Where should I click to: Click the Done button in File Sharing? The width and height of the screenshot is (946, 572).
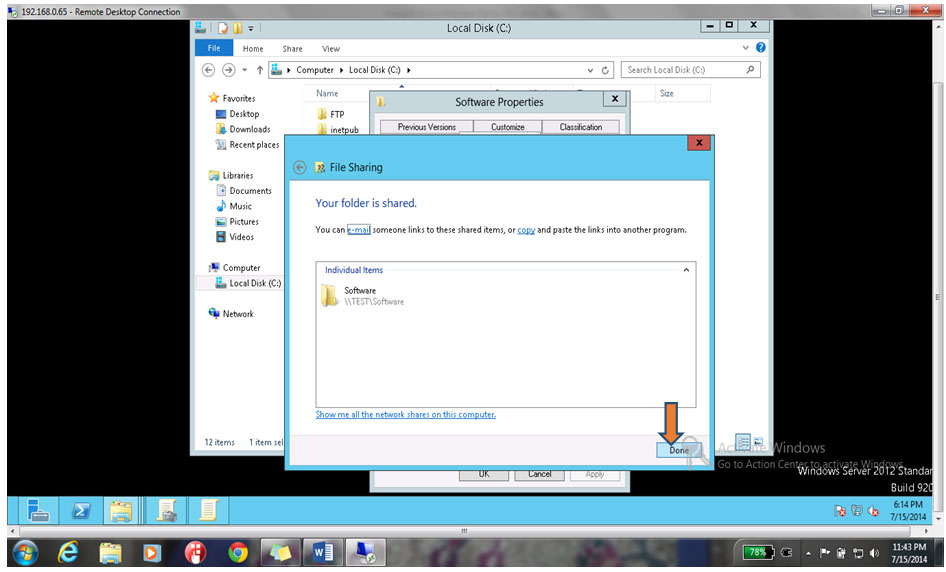(x=678, y=450)
